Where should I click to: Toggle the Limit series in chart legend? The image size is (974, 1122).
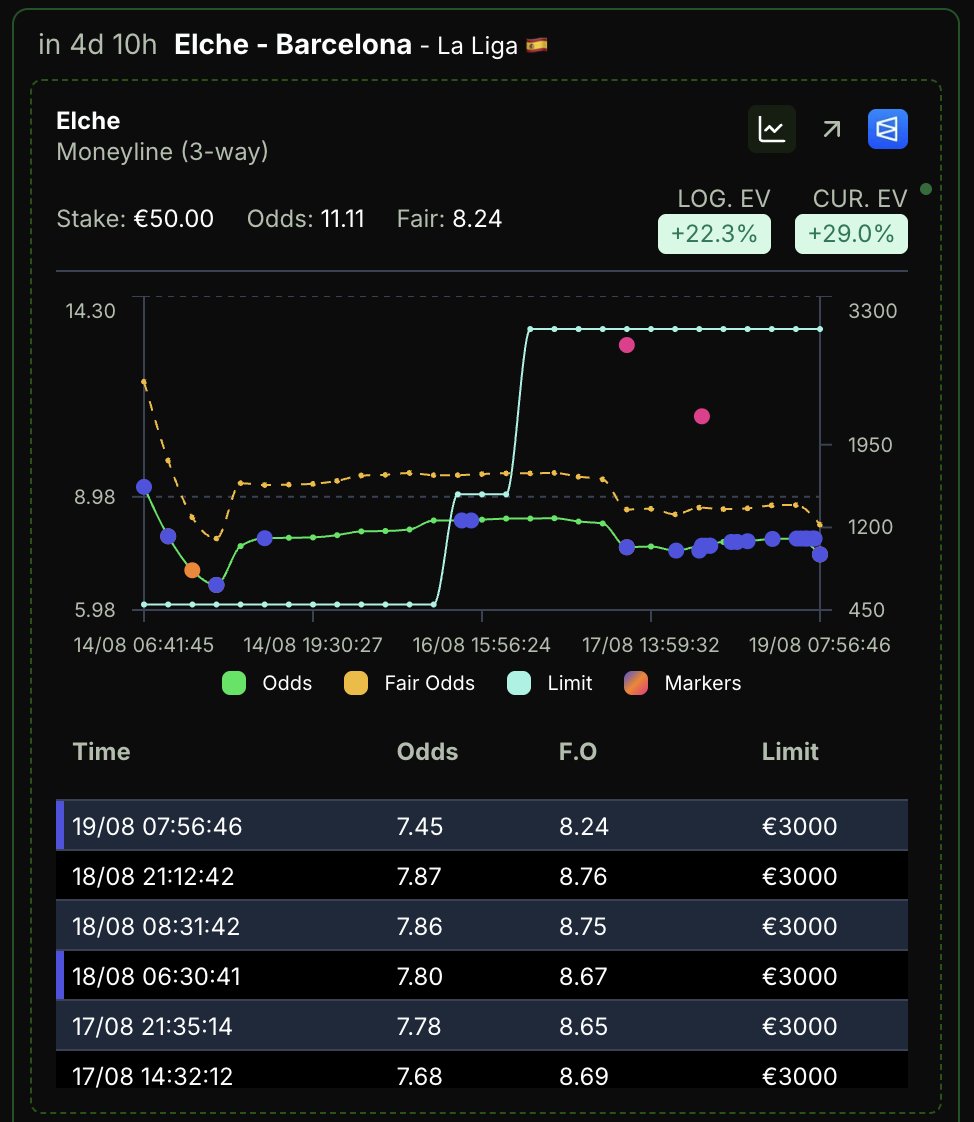(x=550, y=683)
